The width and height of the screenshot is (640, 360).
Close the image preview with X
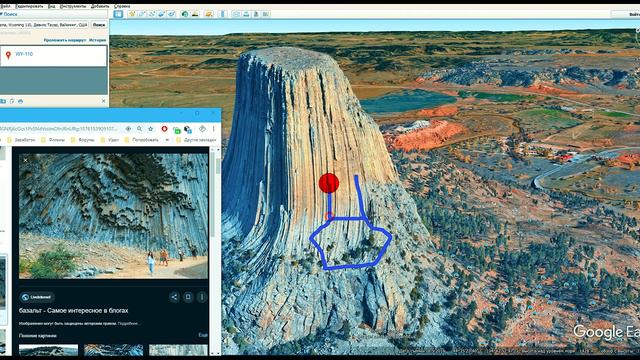coord(25,160)
